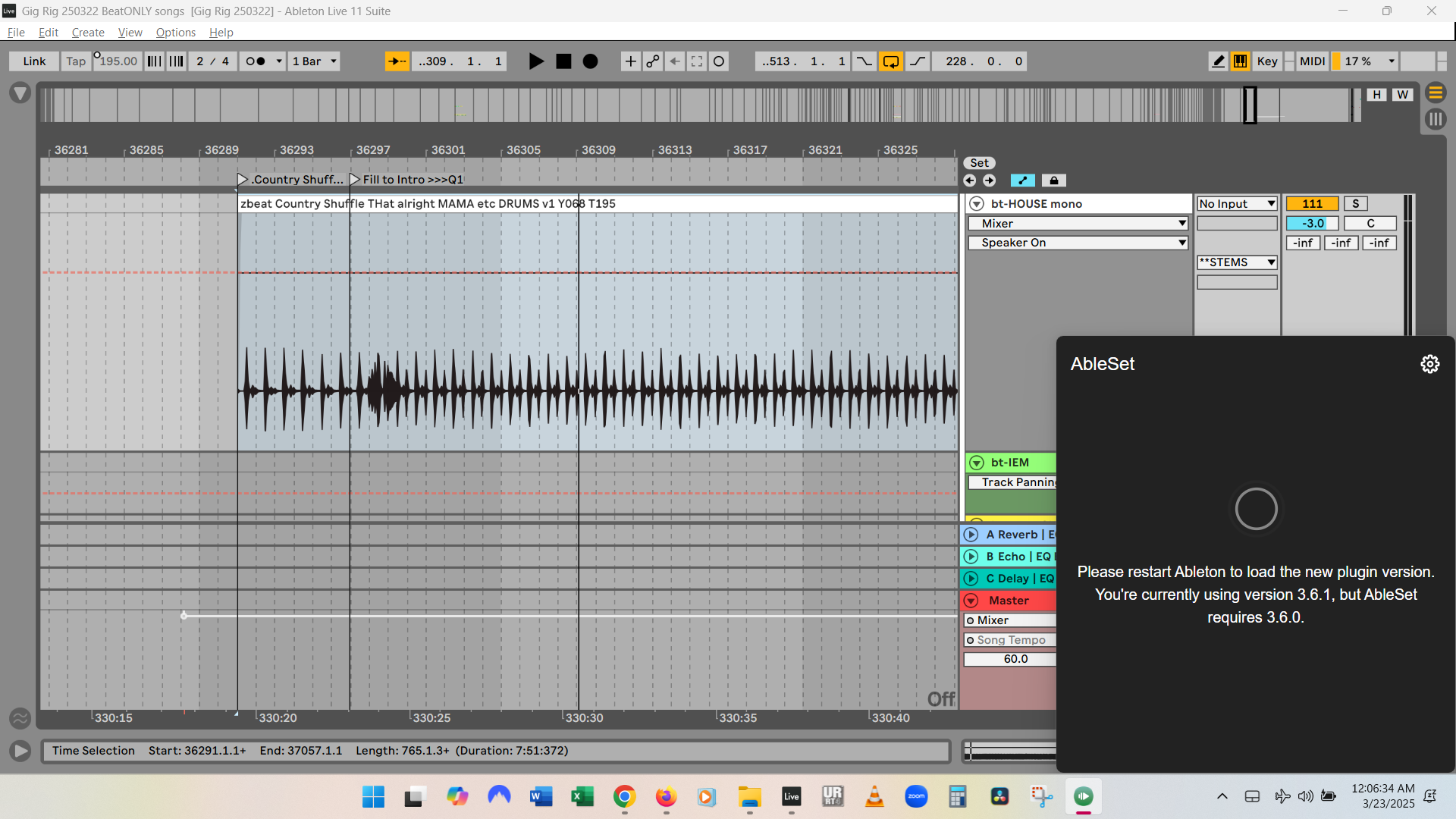Open AbleSet settings gear
1456x819 pixels.
click(x=1429, y=364)
